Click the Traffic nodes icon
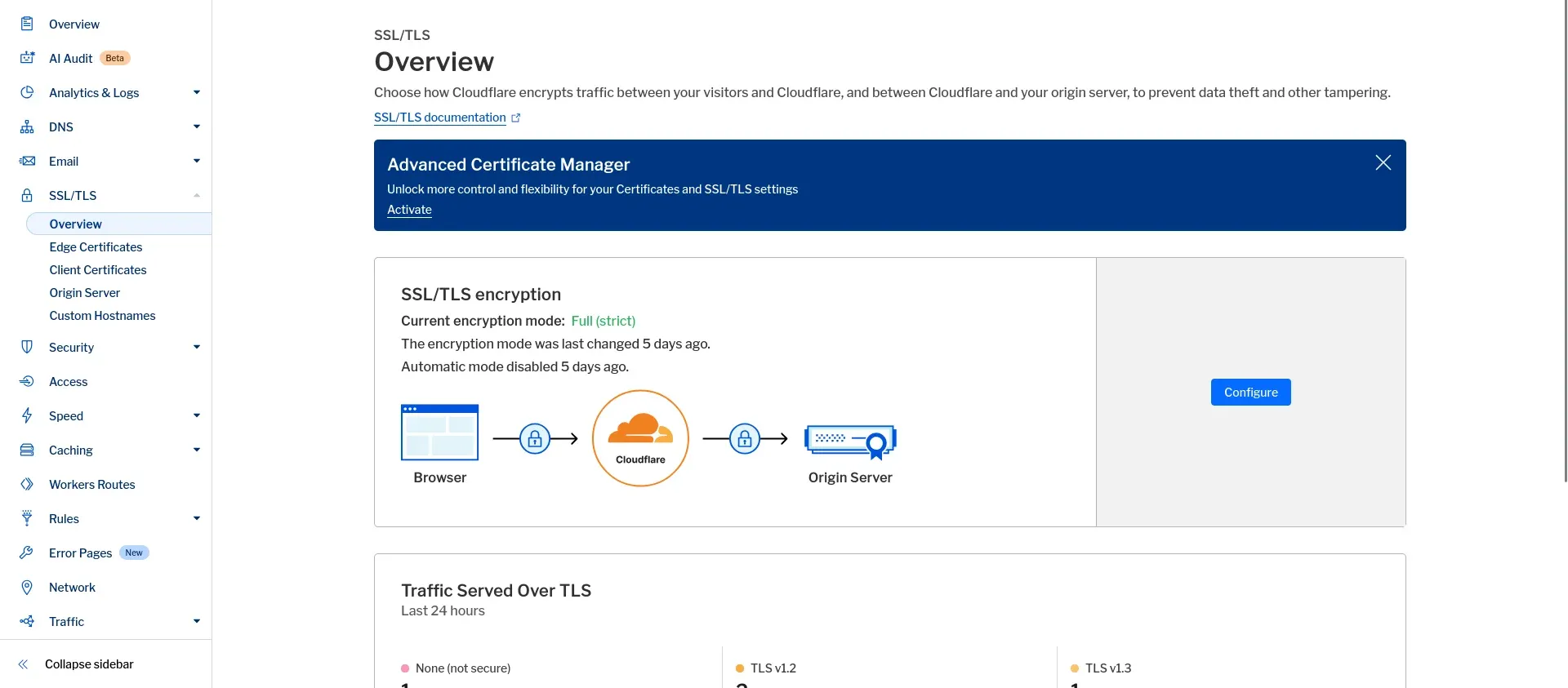This screenshot has width=1568, height=688. pyautogui.click(x=27, y=621)
